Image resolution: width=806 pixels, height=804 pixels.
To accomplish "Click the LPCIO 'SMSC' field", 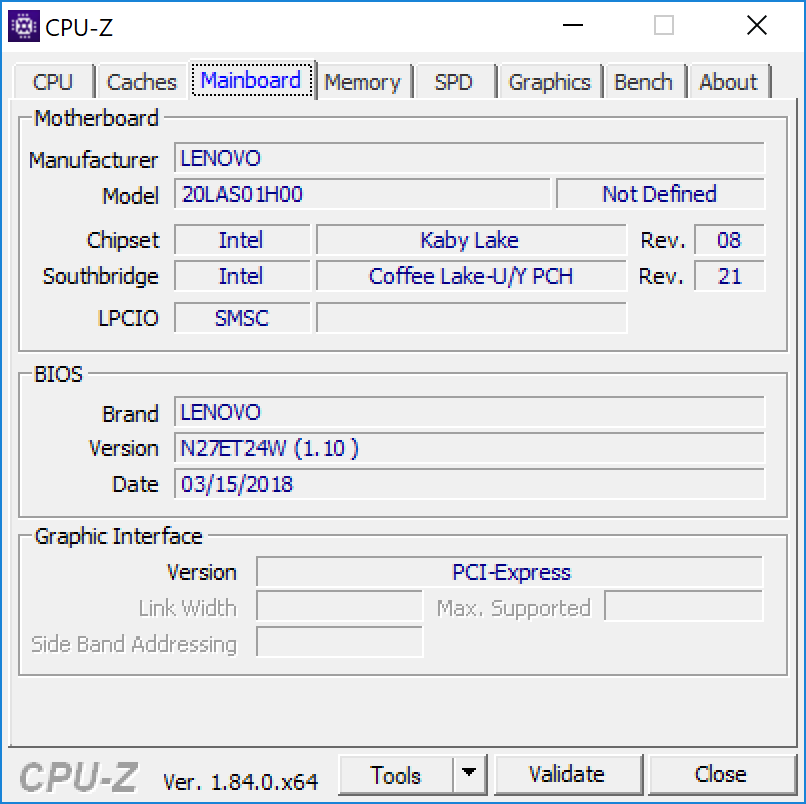I will point(242,318).
